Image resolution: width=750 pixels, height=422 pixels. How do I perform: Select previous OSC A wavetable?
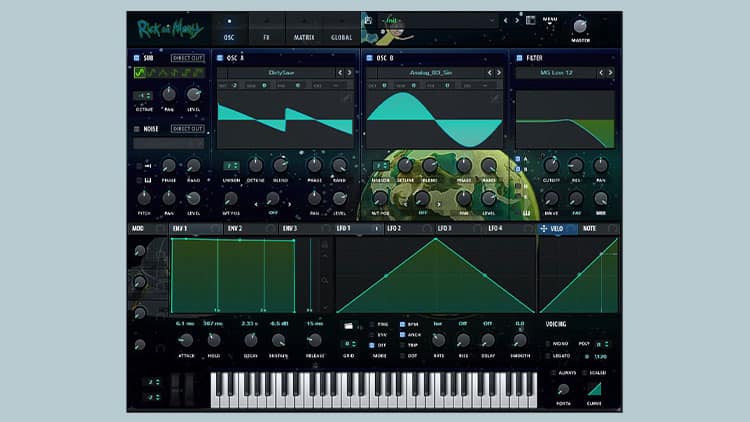340,73
